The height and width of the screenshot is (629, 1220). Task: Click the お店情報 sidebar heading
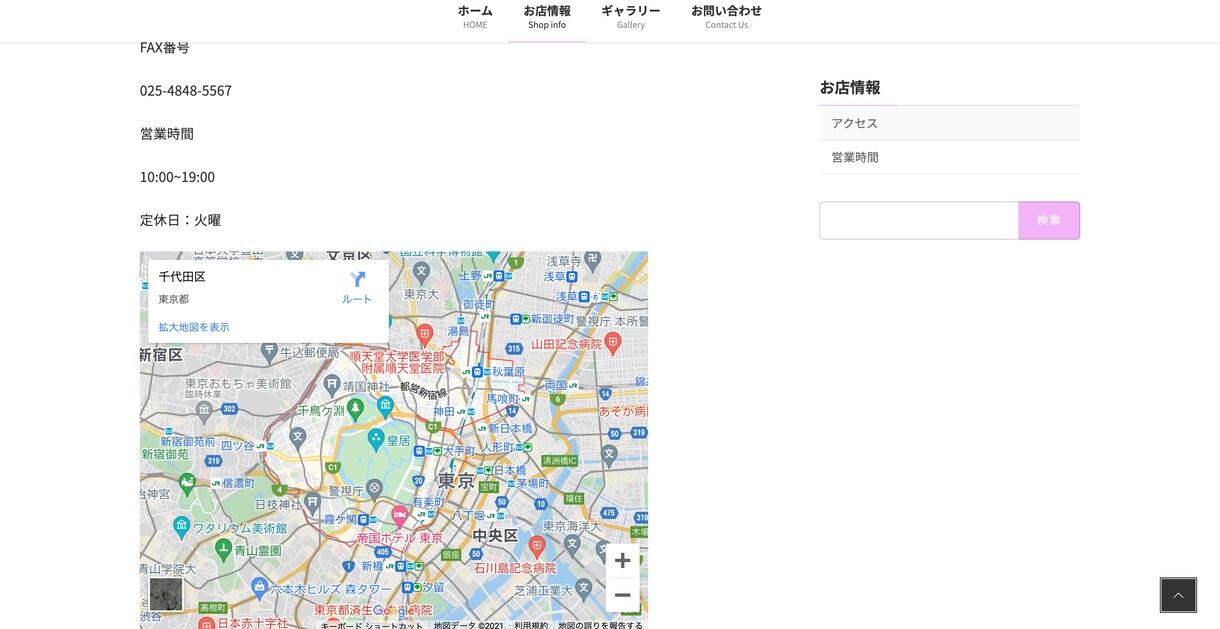(x=850, y=87)
